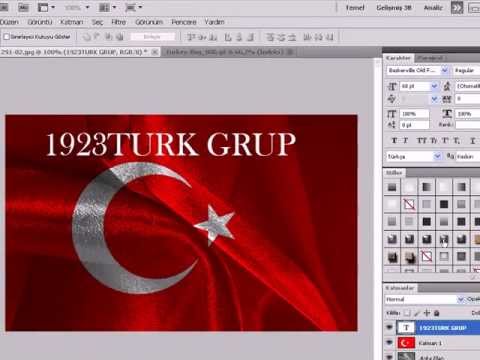
Task: Distribute top edges in options bar
Action: pyautogui.click(x=270, y=37)
